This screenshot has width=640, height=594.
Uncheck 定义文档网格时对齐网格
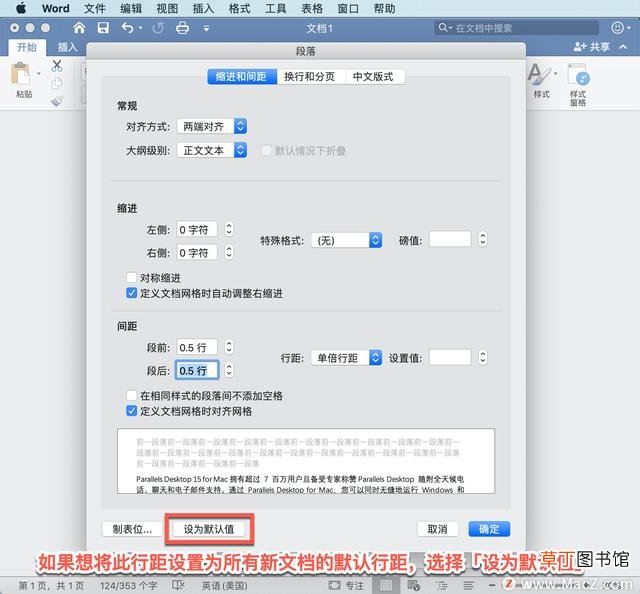(131, 411)
